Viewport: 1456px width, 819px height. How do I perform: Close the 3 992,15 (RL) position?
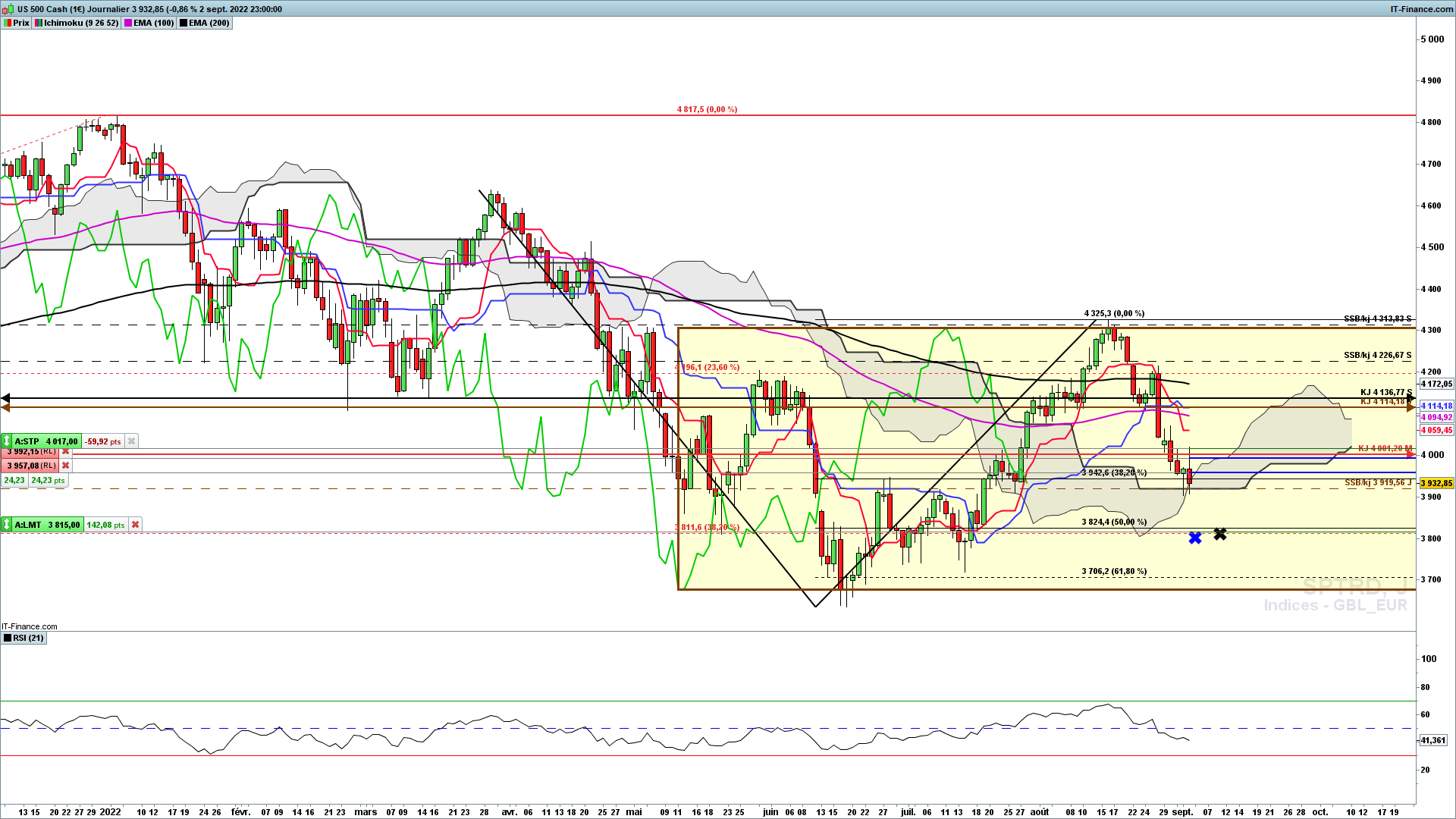coord(66,451)
